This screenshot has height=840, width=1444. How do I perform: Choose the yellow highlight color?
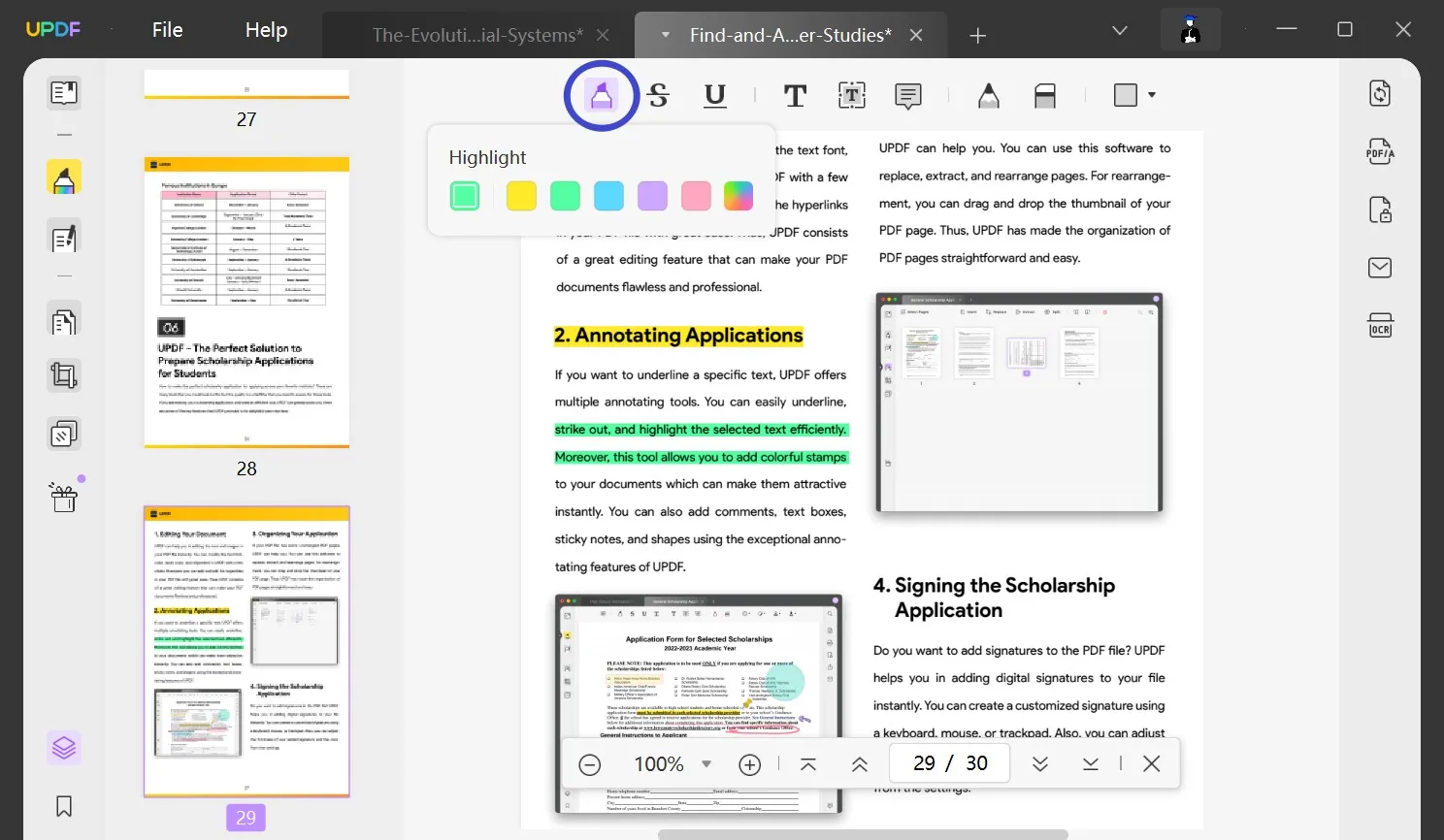tap(521, 196)
